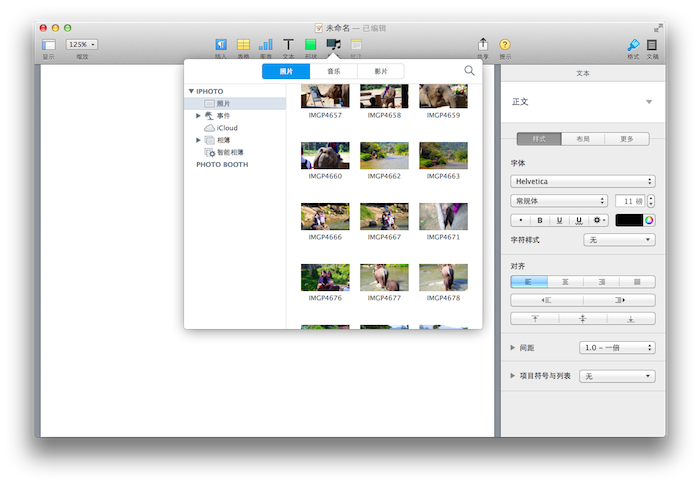Switch to the 布局 tab in format panel
Image resolution: width=700 pixels, height=485 pixels.
tap(583, 139)
